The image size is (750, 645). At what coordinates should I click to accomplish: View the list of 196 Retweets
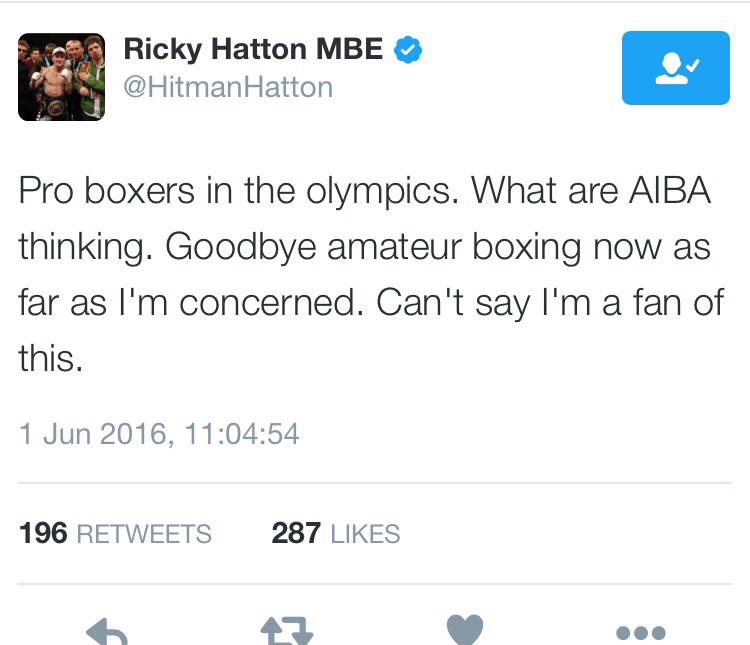click(x=115, y=534)
